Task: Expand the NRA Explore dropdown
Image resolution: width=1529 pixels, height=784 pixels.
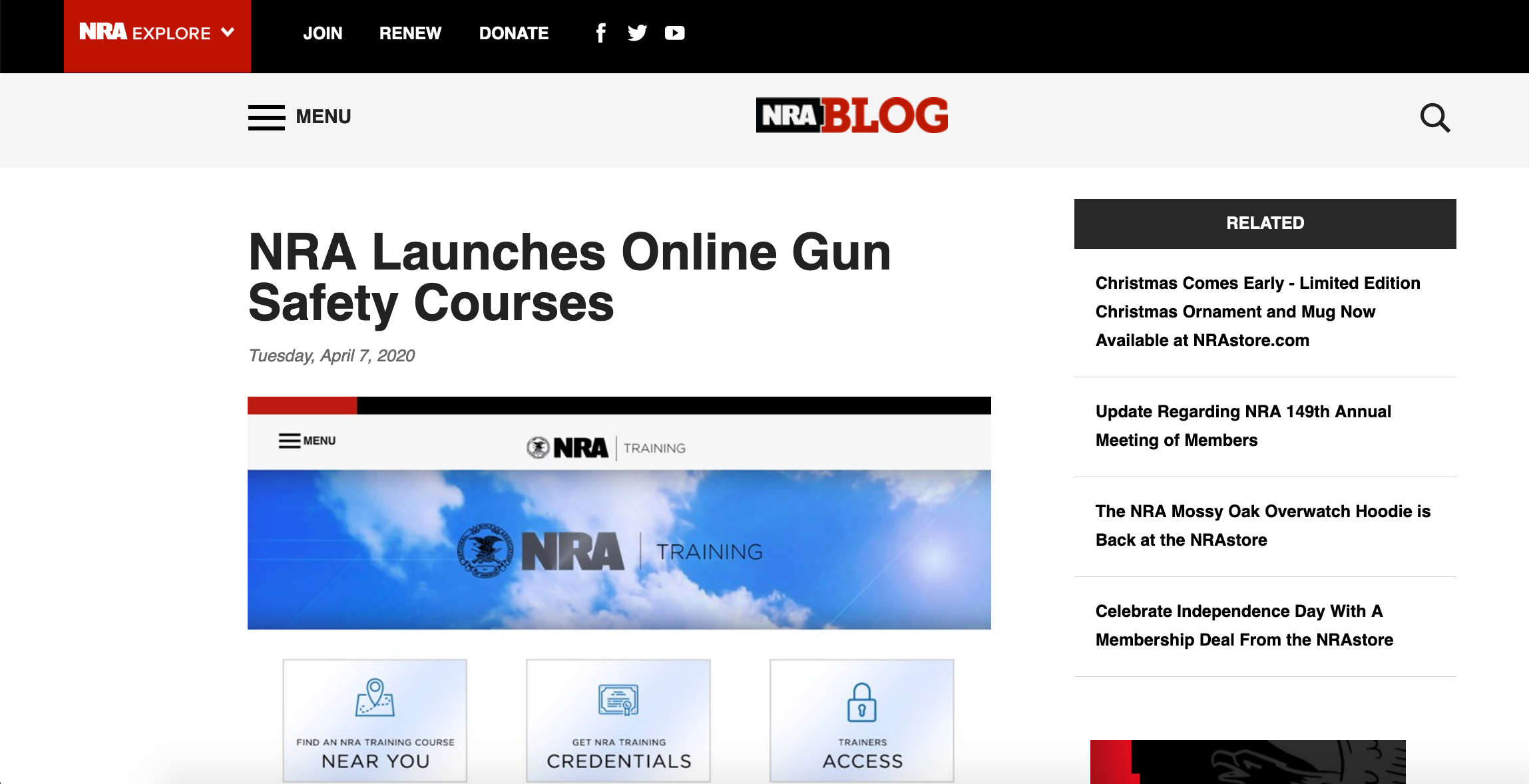Action: [x=157, y=35]
